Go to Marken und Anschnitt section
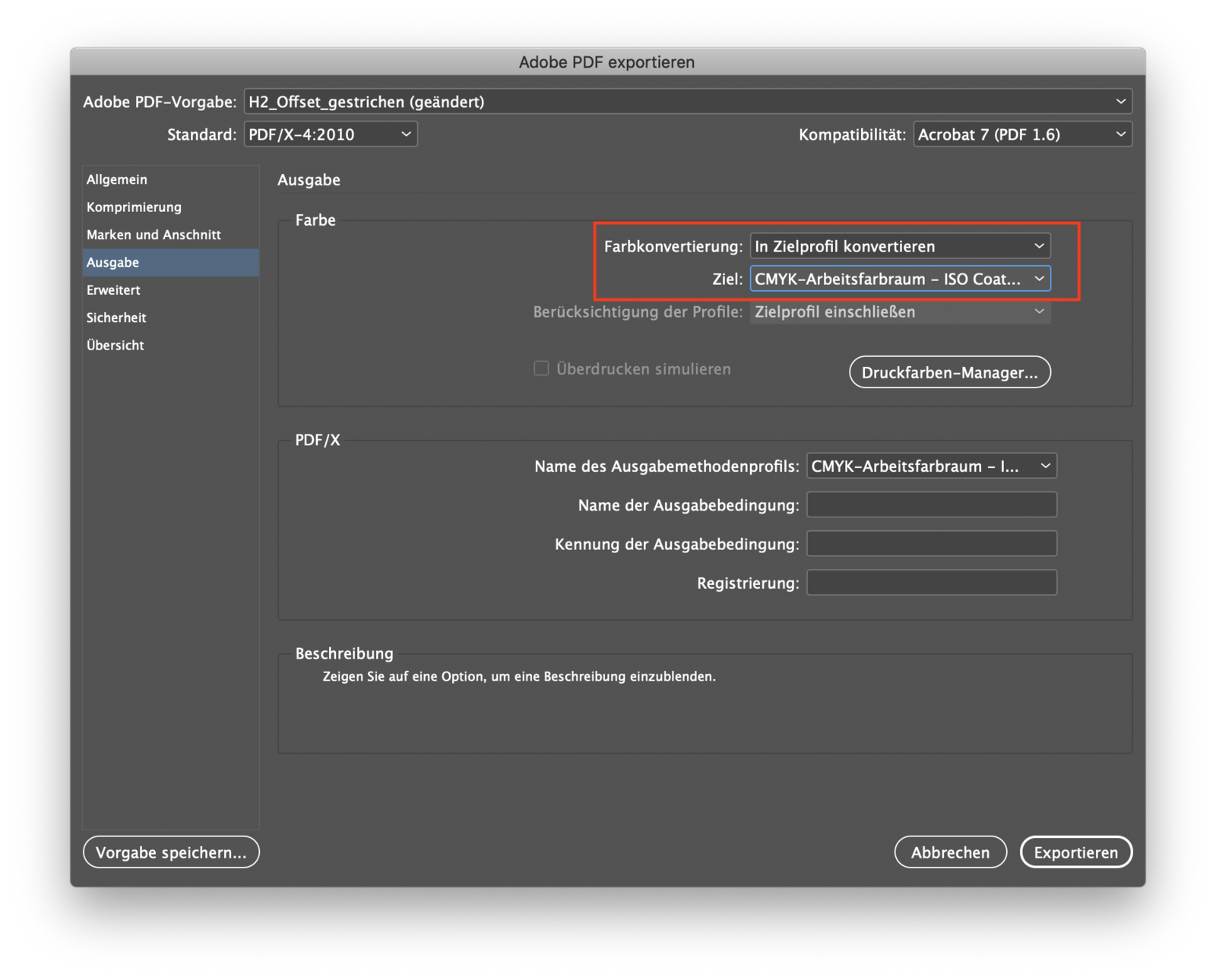The height and width of the screenshot is (980, 1216). click(x=154, y=235)
